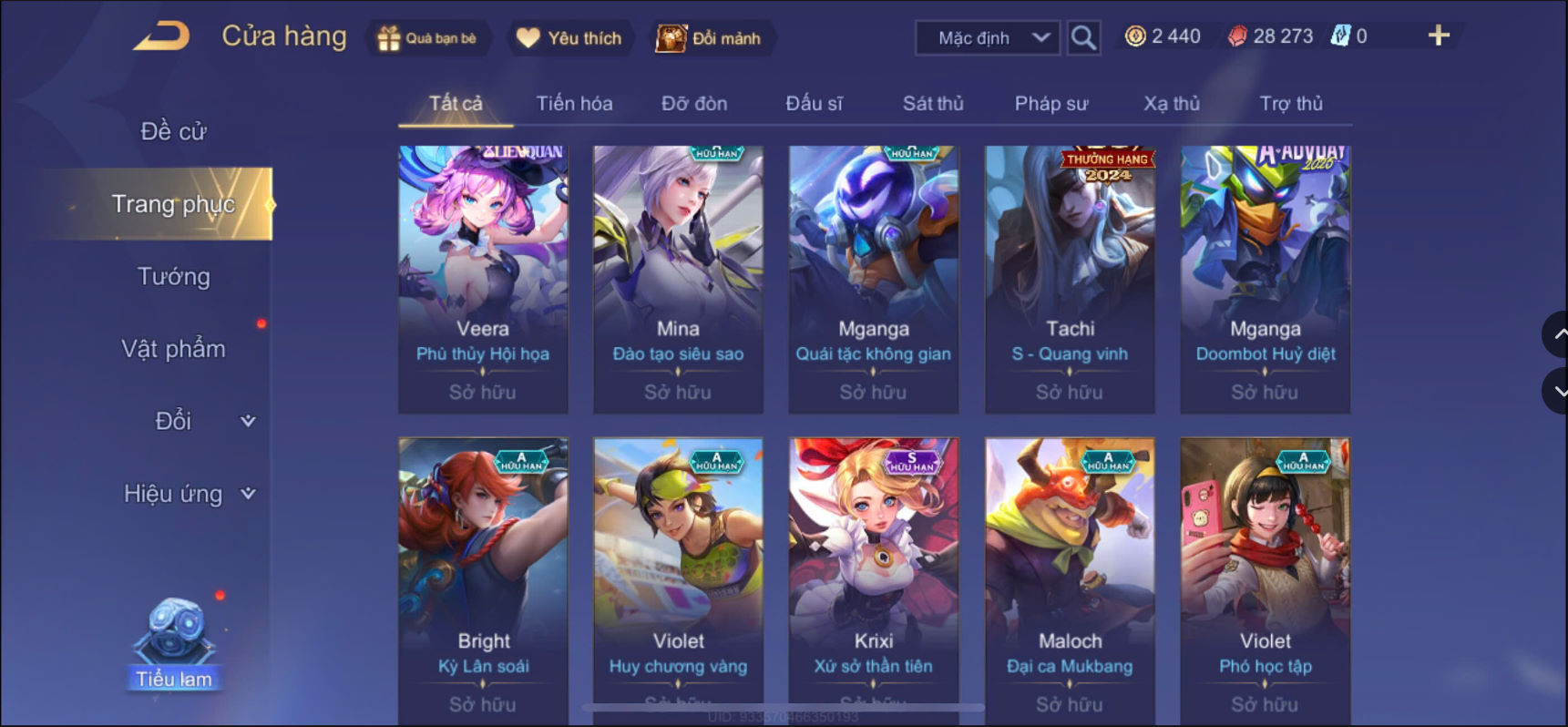
Task: Select Vật phẩm in the sidebar
Action: pyautogui.click(x=173, y=349)
